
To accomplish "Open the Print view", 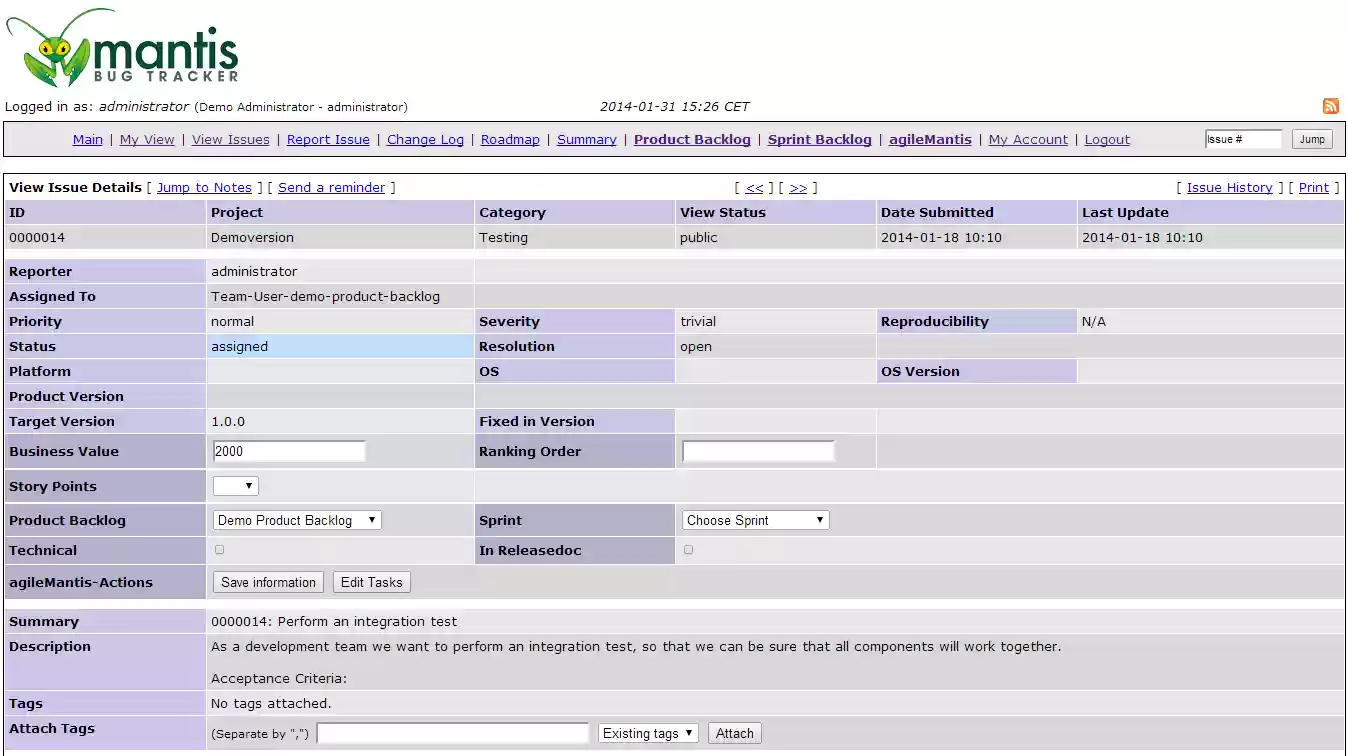I will coord(1313,187).
